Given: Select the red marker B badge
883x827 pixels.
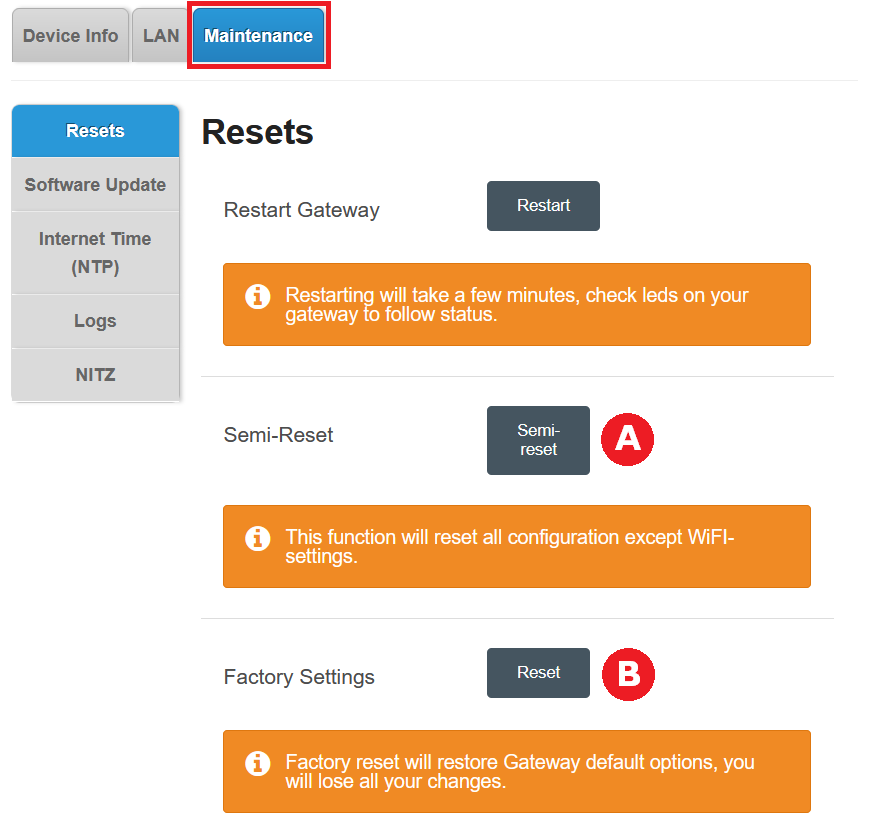Looking at the screenshot, I should [627, 675].
